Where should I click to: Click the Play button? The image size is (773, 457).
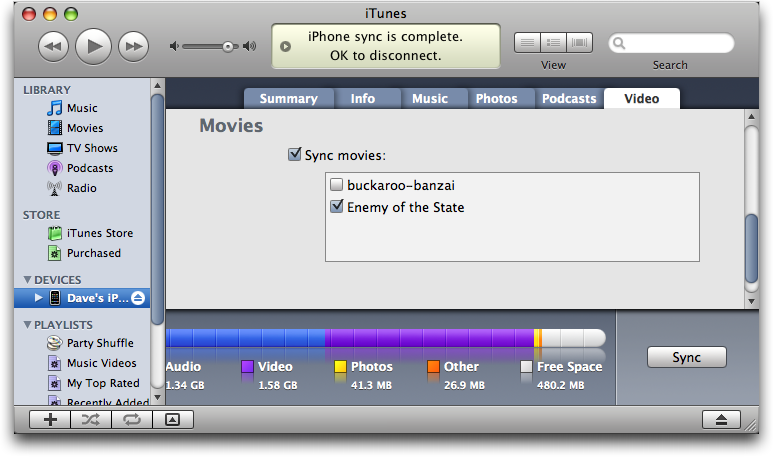93,46
